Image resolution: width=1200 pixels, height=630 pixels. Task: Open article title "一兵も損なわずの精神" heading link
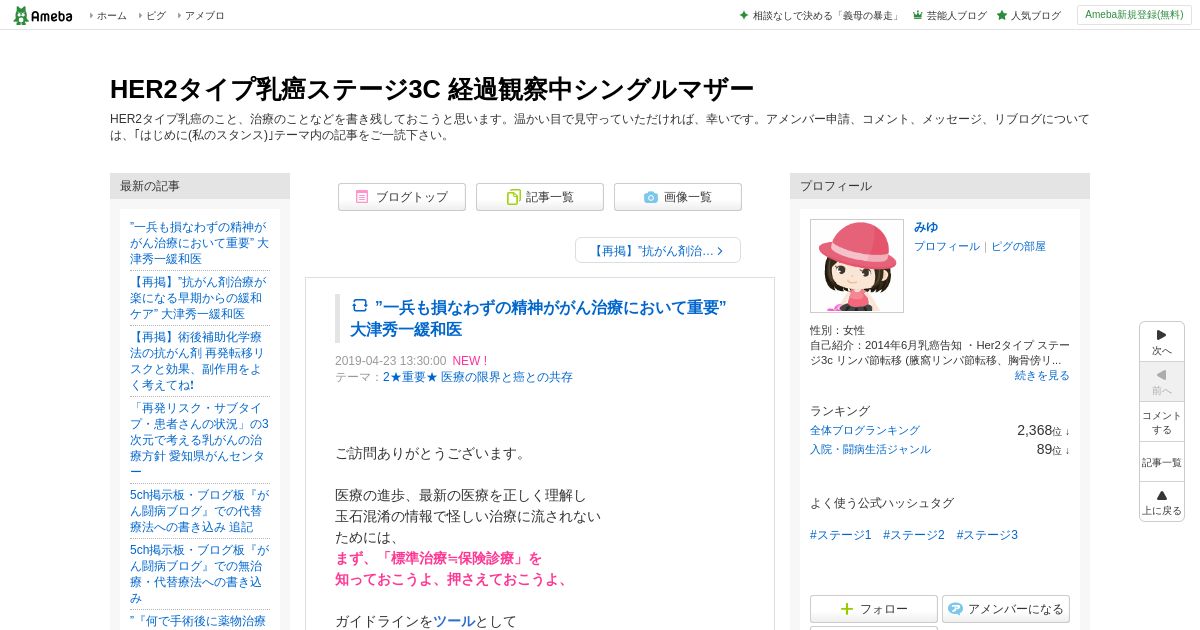tap(538, 318)
